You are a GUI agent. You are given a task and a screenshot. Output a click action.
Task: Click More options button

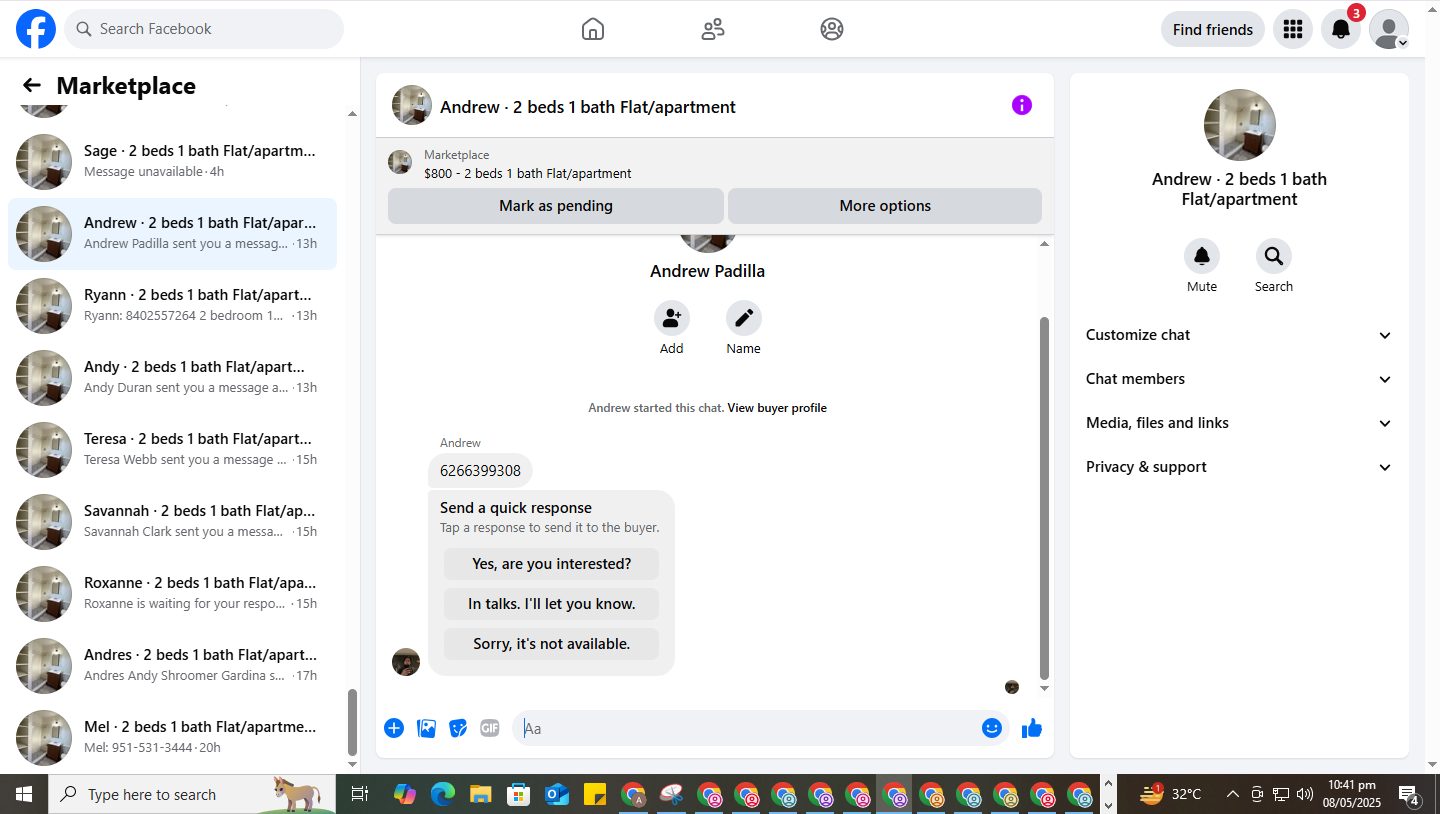[x=885, y=206]
